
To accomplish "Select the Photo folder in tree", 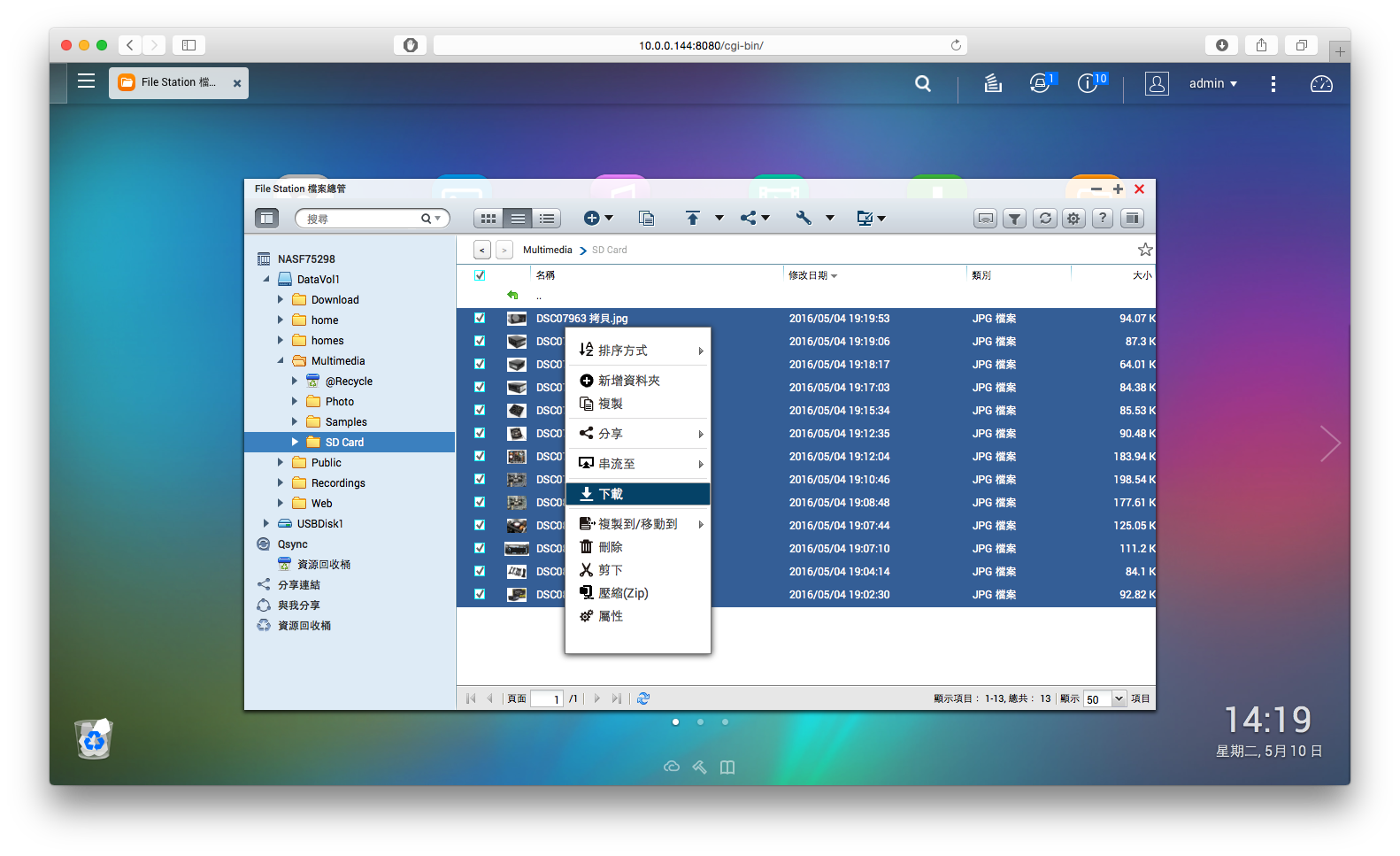I will pos(340,402).
